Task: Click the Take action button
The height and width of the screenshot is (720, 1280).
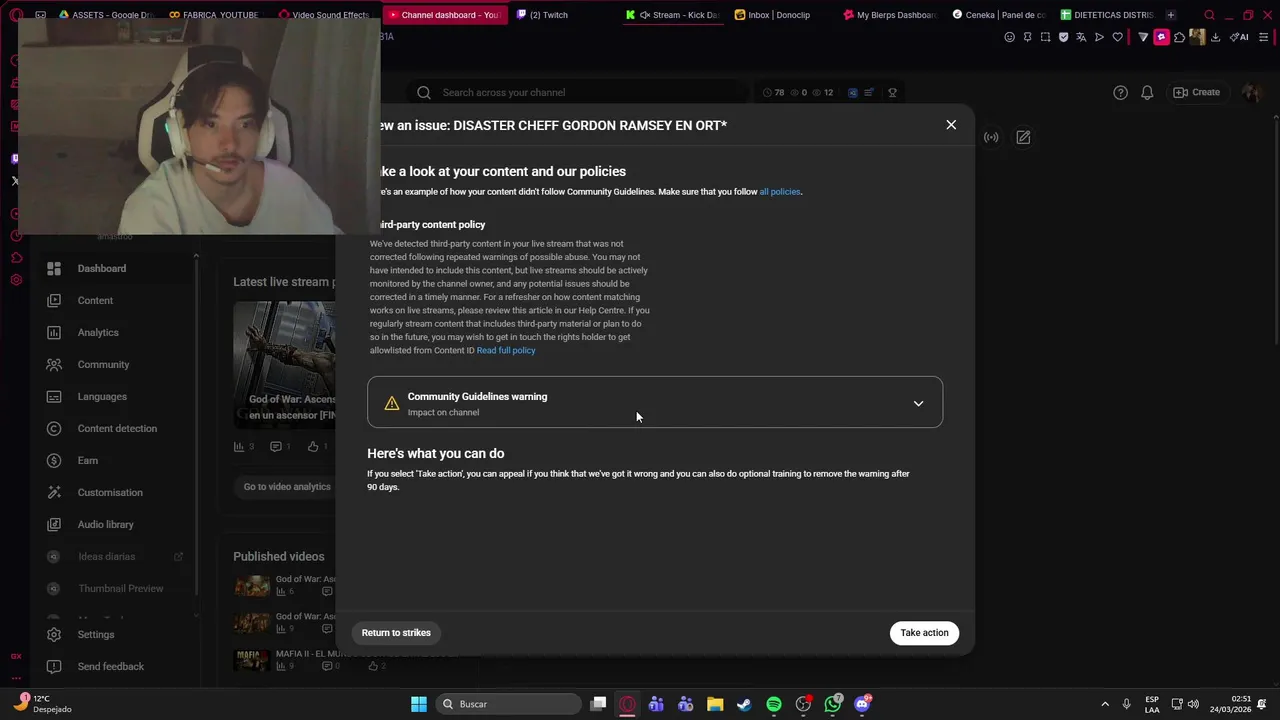Action: (924, 633)
